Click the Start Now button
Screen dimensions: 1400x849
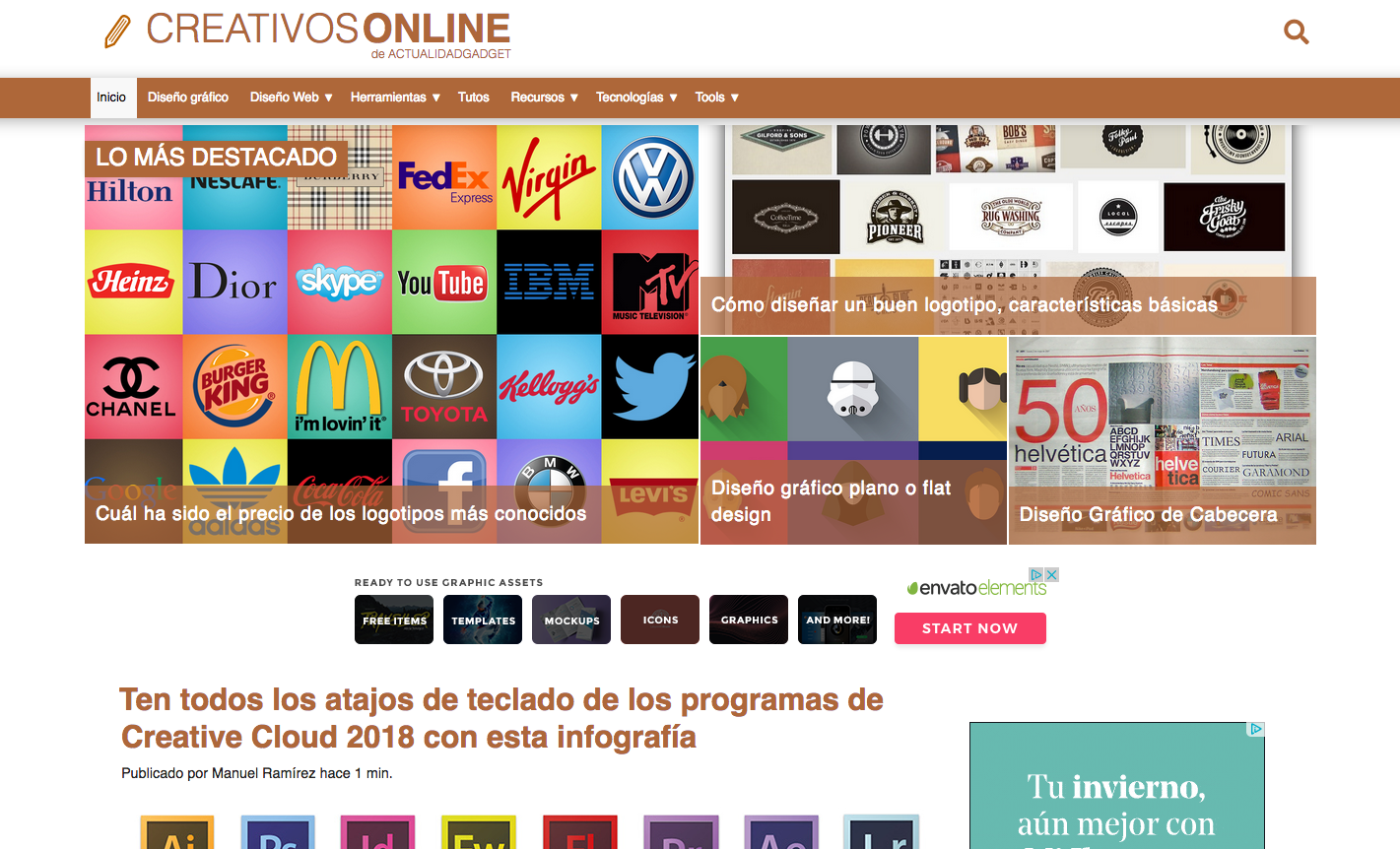pyautogui.click(x=970, y=628)
